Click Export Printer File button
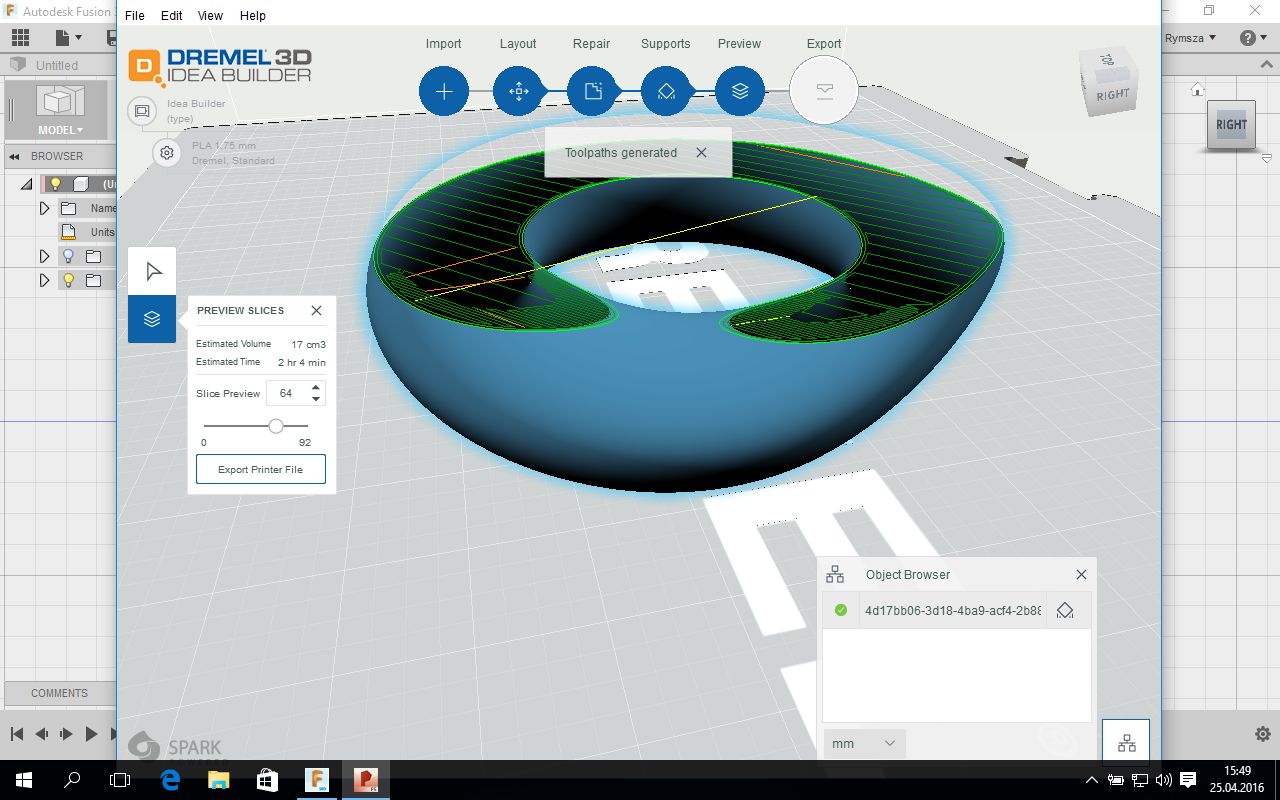Image resolution: width=1280 pixels, height=800 pixels. coord(261,469)
